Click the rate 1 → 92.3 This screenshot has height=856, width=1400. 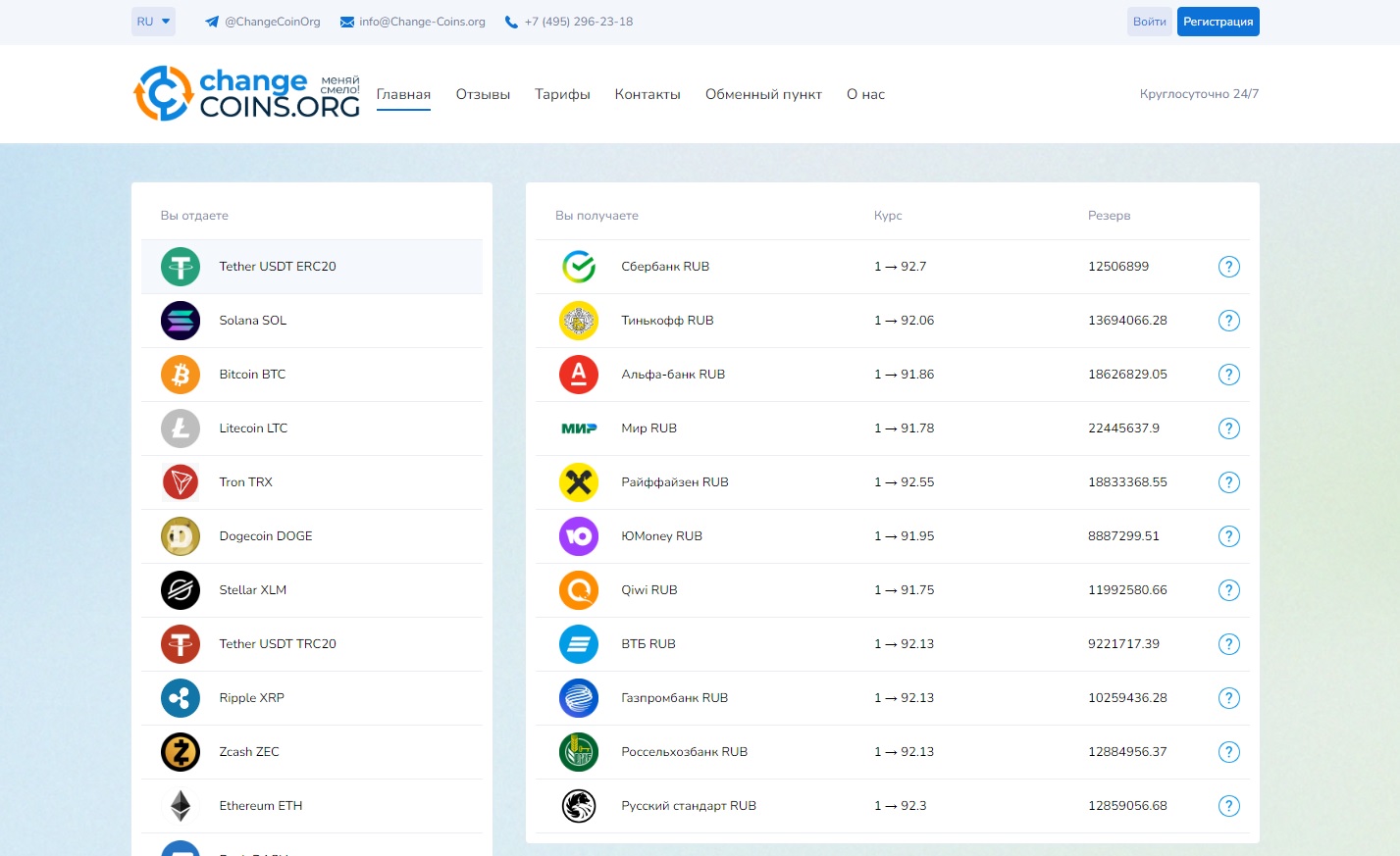coord(900,806)
